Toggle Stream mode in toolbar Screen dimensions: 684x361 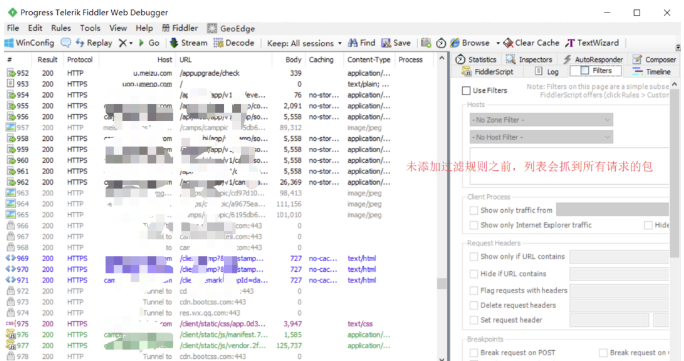click(x=188, y=43)
